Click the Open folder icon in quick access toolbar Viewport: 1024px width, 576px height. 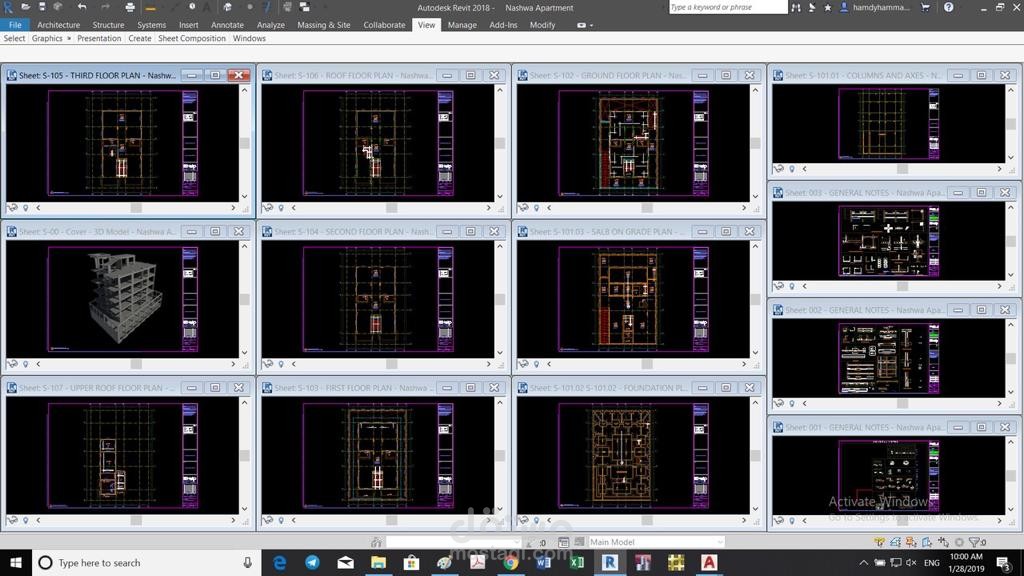point(25,7)
